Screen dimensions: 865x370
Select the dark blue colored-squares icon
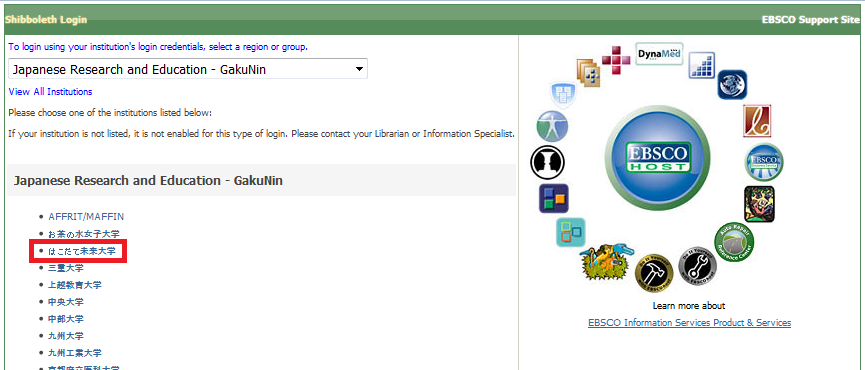tap(553, 199)
